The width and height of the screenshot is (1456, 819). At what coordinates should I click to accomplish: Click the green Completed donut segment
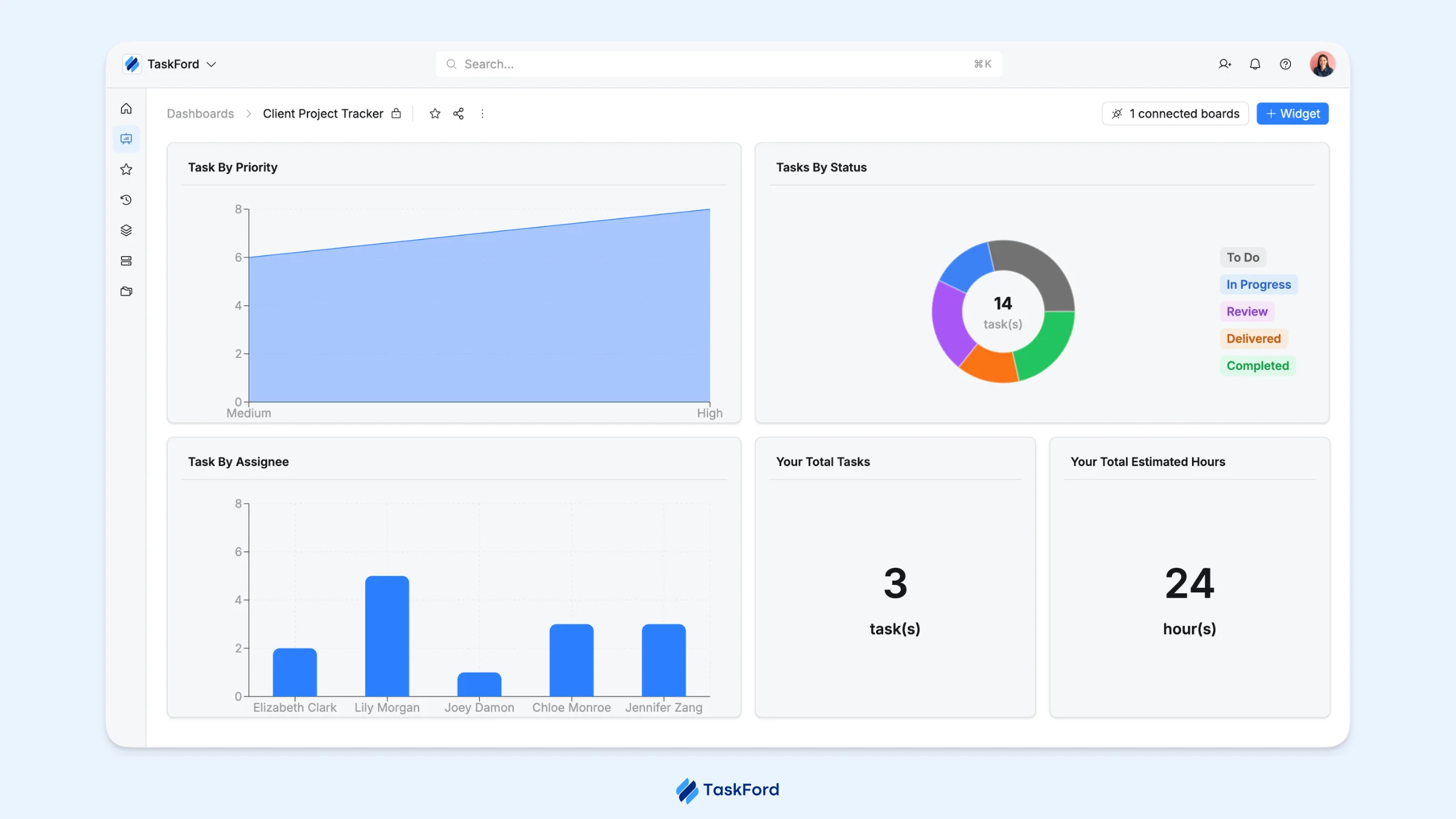[x=1048, y=346]
